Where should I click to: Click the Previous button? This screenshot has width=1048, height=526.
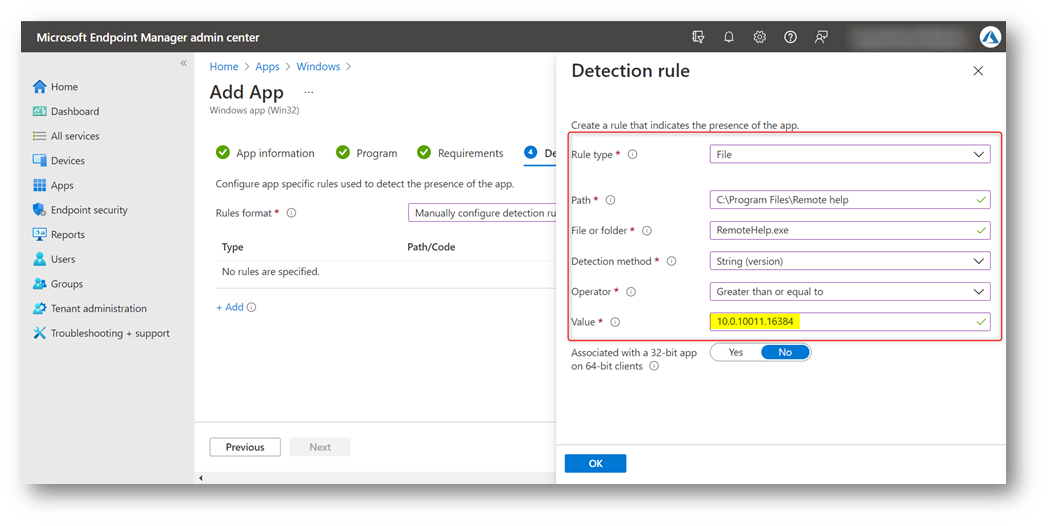click(245, 447)
